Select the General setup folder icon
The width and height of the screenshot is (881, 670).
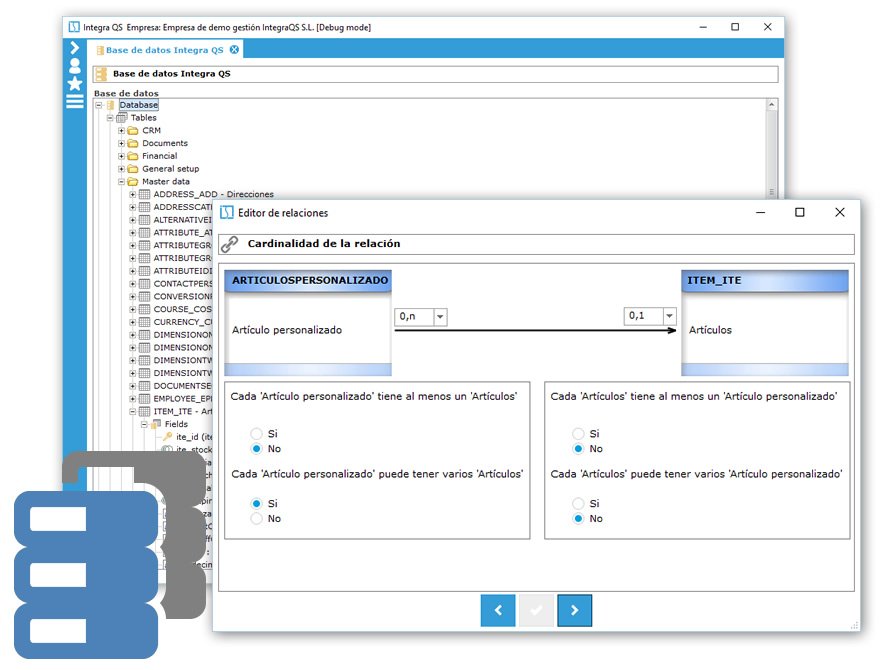133,169
